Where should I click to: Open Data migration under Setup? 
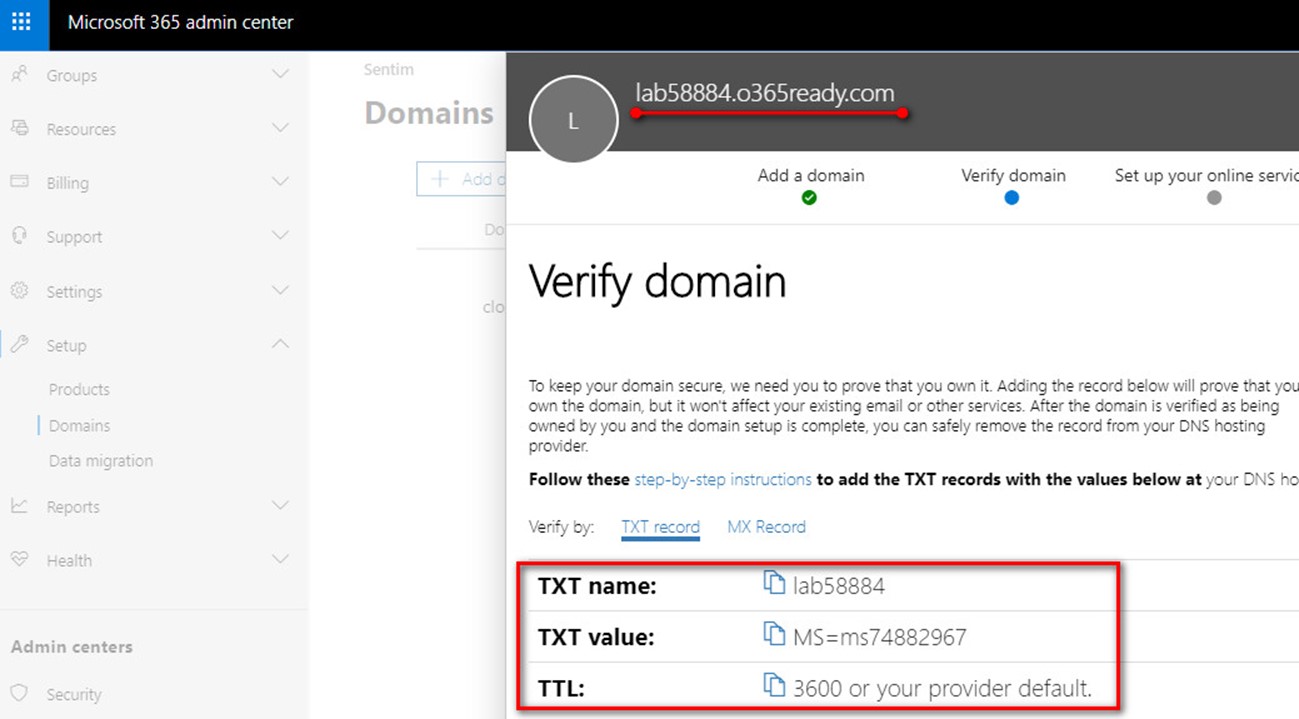click(x=101, y=461)
